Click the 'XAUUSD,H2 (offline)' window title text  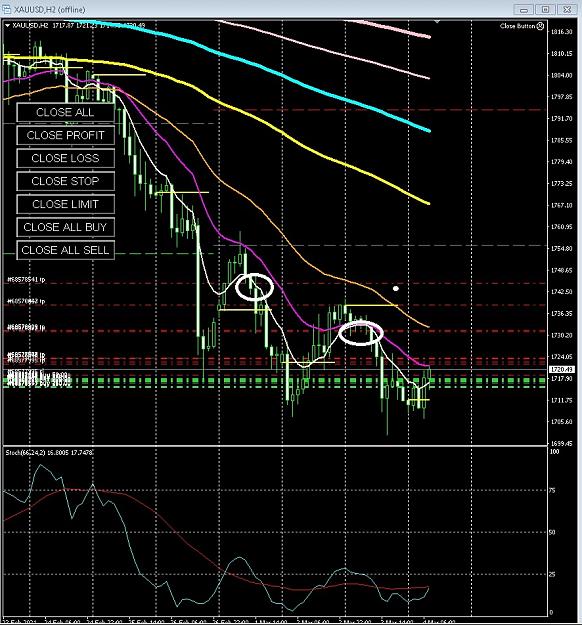point(49,9)
